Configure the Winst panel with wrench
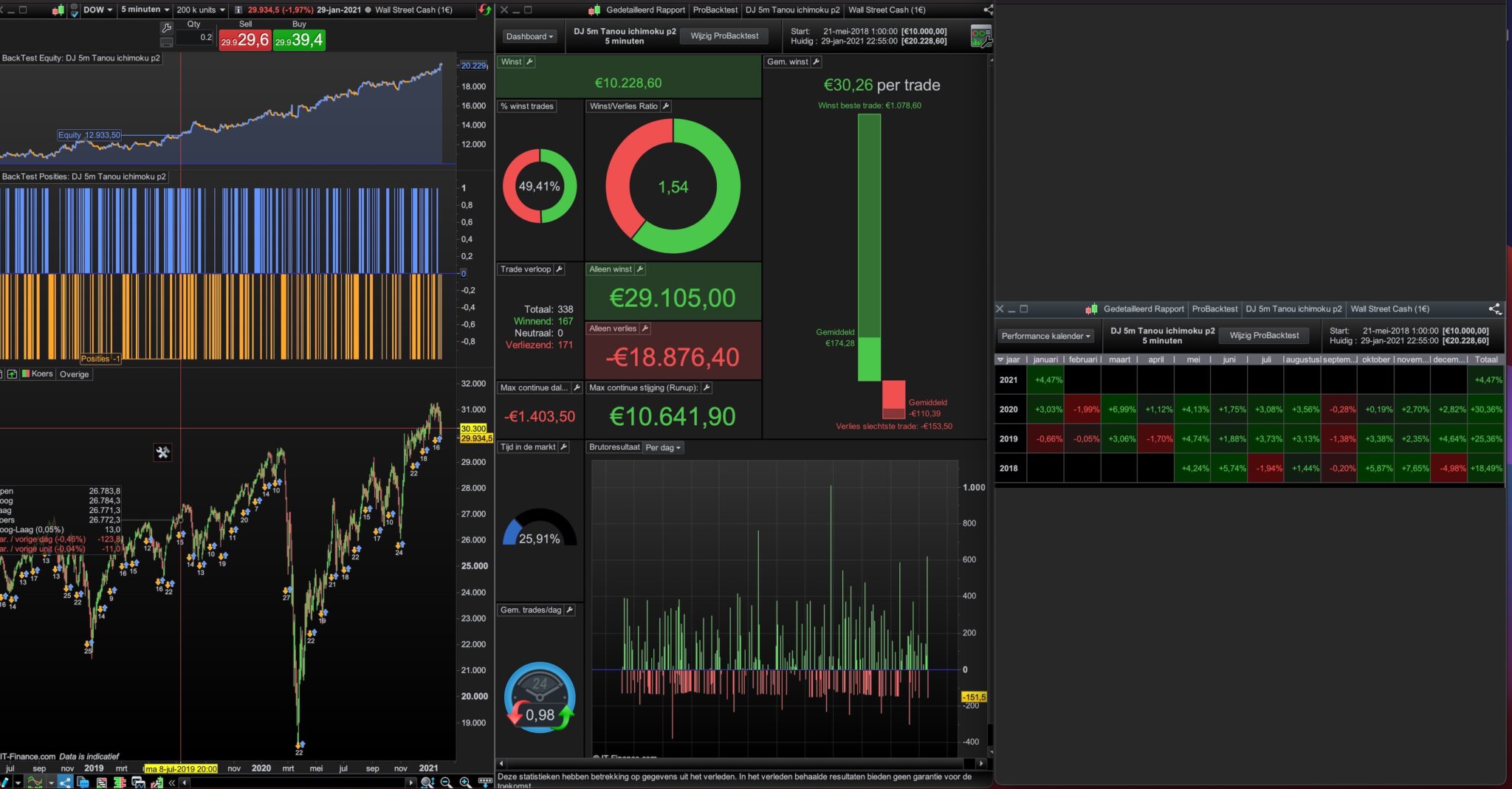The image size is (1512, 789). pos(529,62)
